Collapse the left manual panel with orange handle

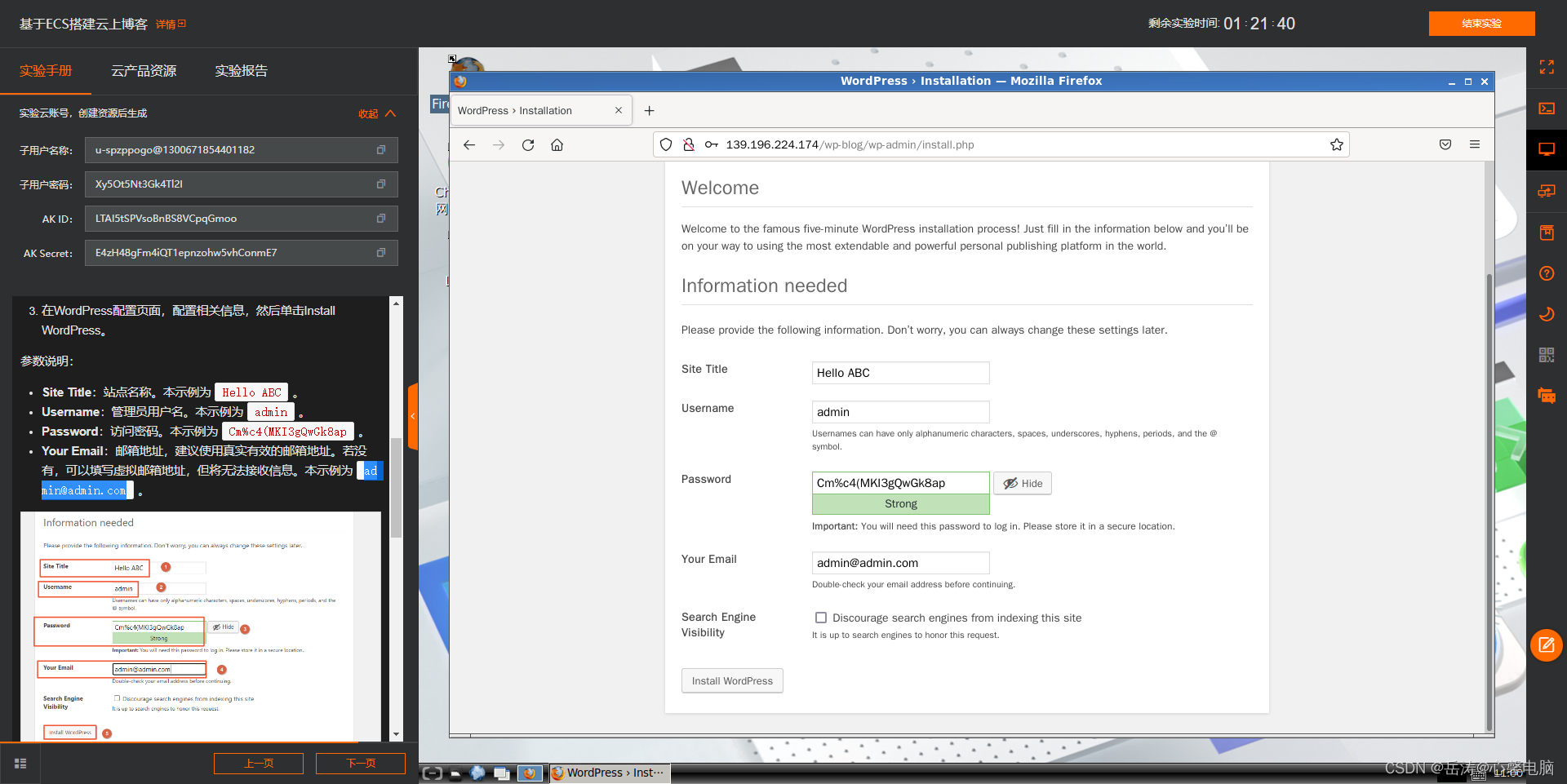coord(413,416)
